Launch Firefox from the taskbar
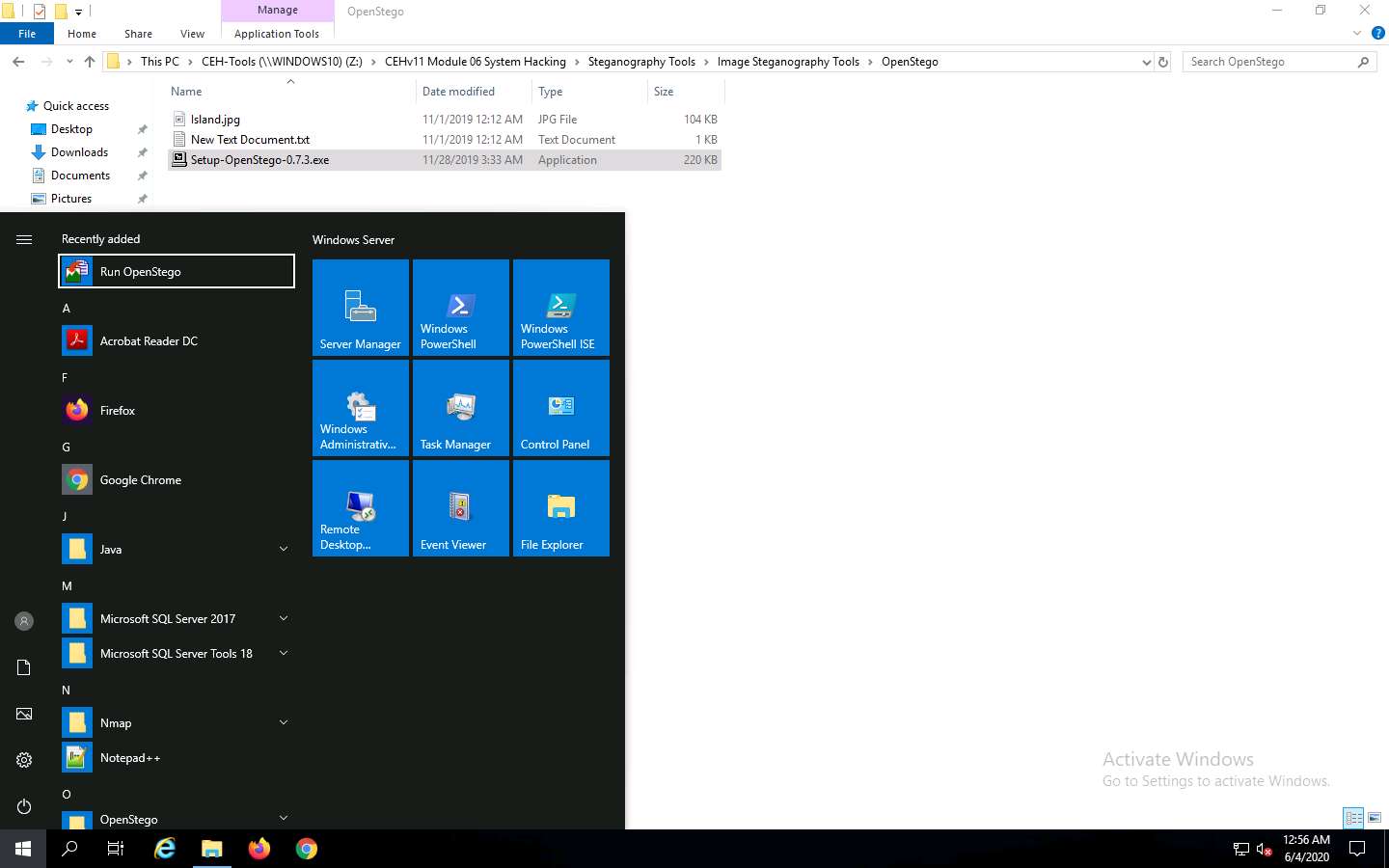1389x868 pixels. (259, 849)
